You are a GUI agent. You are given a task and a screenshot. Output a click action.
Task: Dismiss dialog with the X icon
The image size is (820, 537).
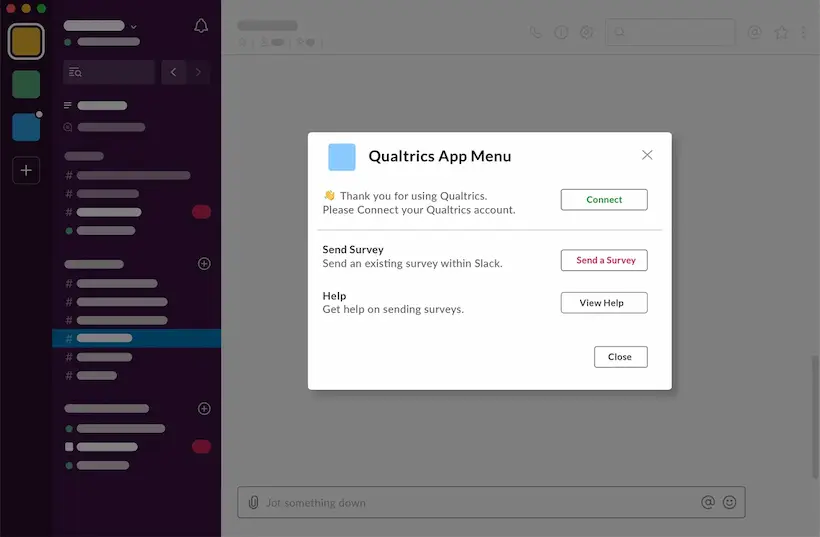point(647,155)
